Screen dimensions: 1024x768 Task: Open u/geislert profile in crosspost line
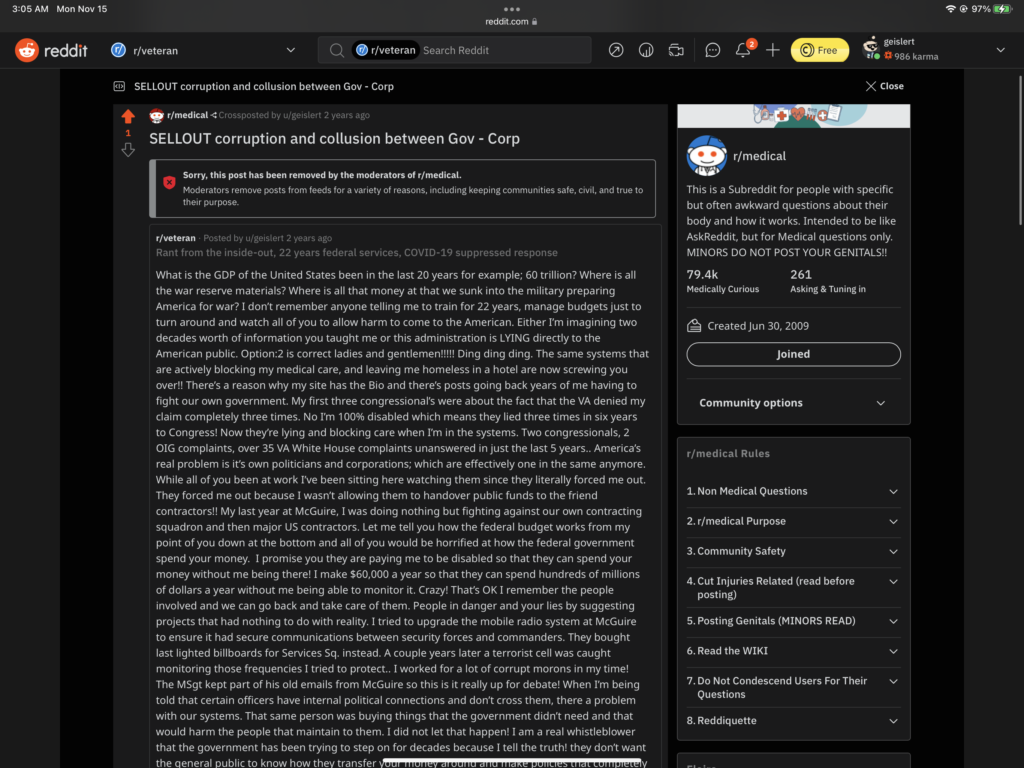[302, 115]
